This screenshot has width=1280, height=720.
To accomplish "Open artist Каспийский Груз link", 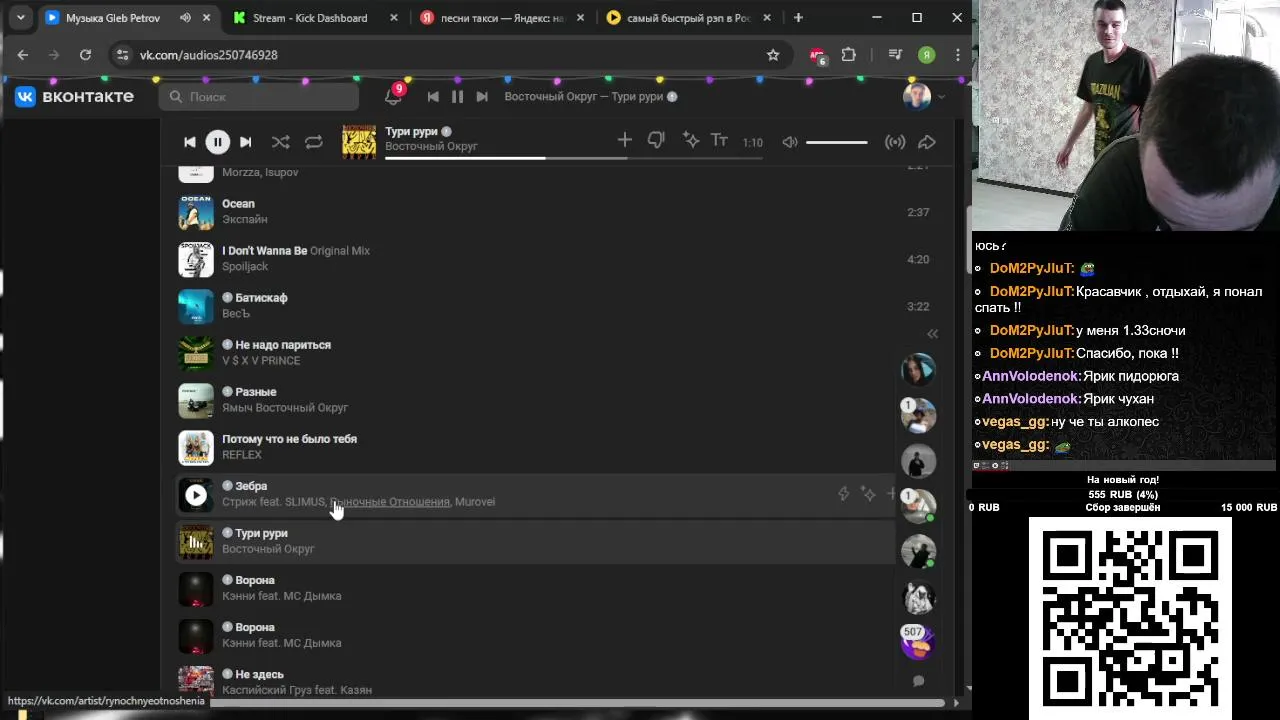I will (266, 690).
